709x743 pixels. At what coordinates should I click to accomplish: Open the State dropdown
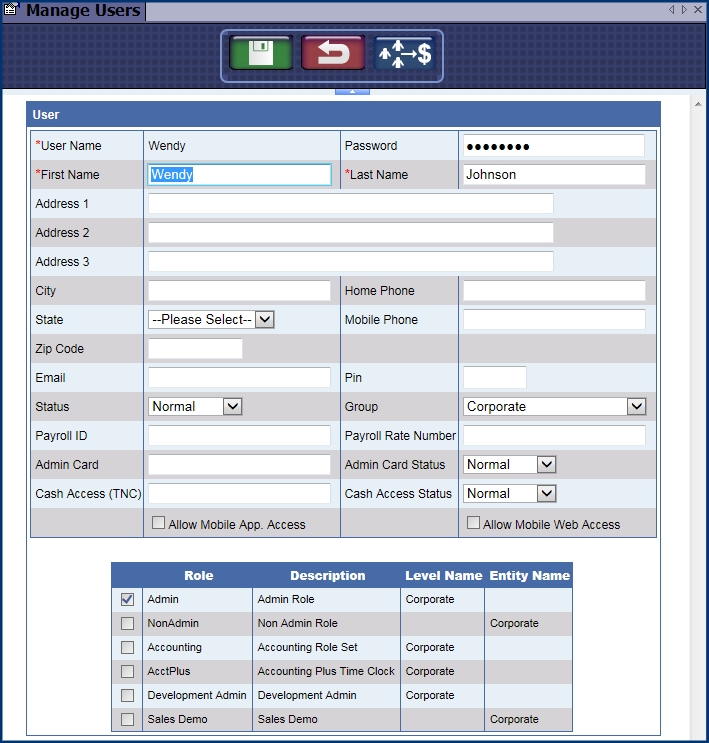tap(264, 320)
